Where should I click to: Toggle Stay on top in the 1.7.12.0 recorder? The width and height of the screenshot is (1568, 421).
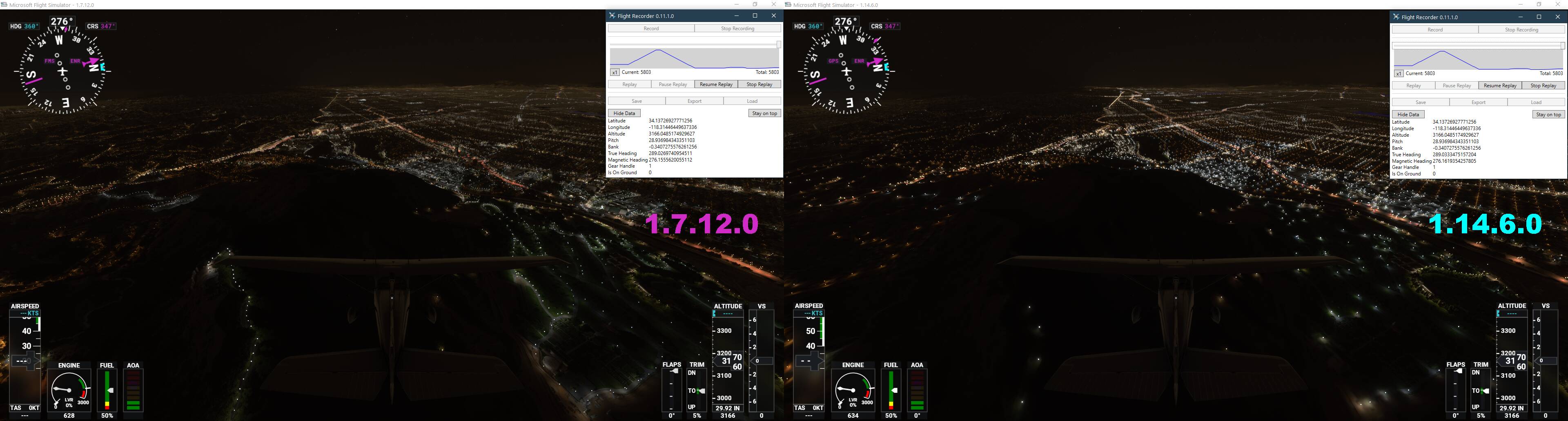764,113
